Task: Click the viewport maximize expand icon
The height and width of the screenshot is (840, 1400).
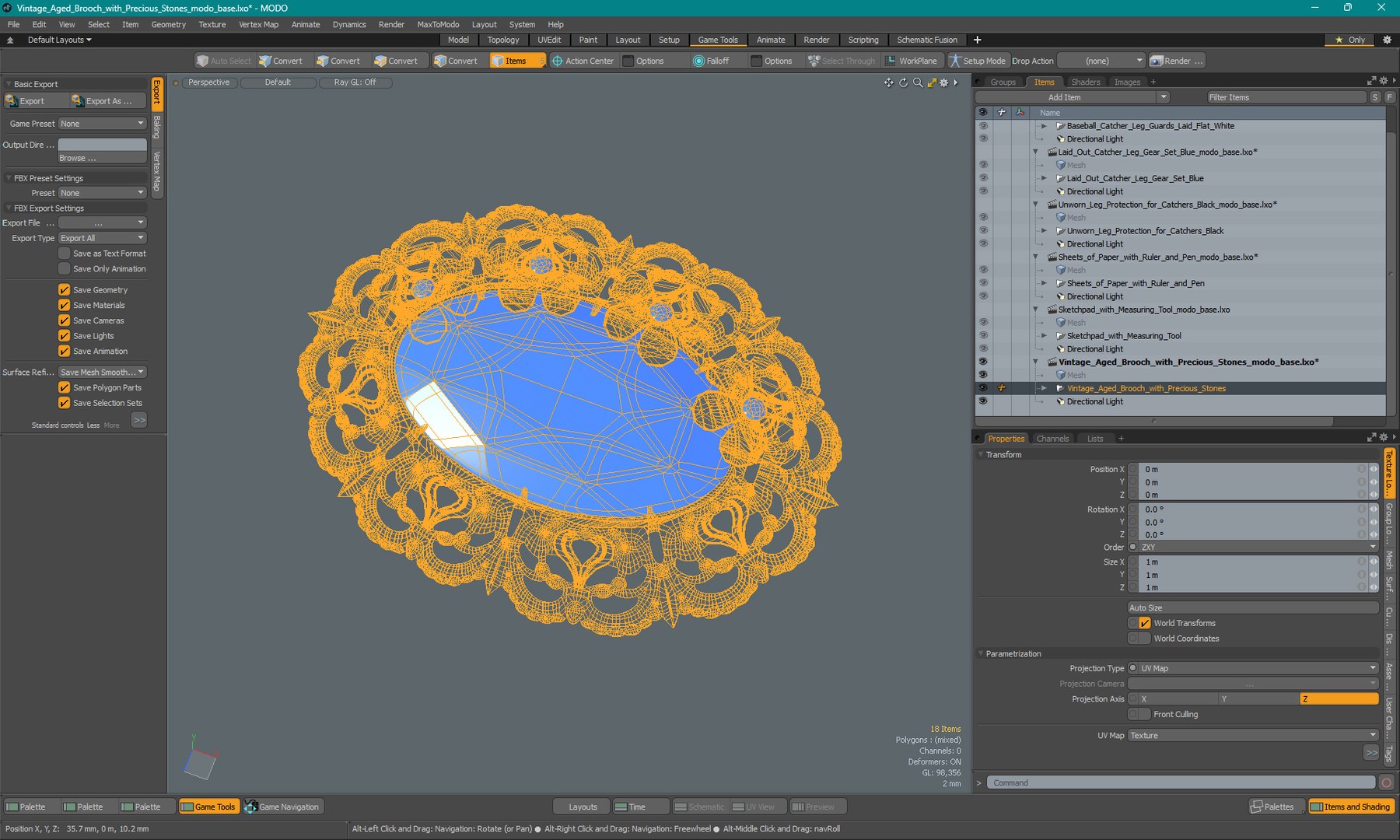Action: coord(932,82)
